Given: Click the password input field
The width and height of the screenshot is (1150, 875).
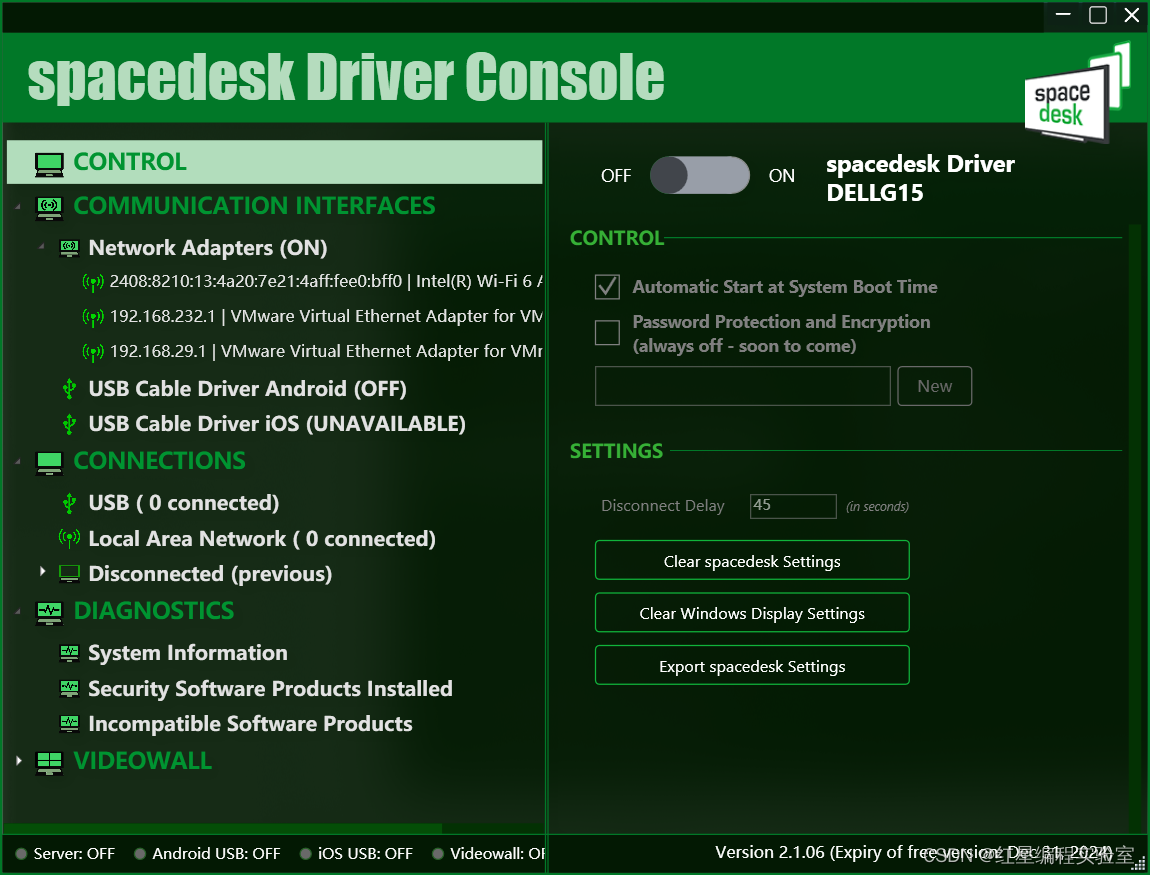Looking at the screenshot, I should coord(742,386).
